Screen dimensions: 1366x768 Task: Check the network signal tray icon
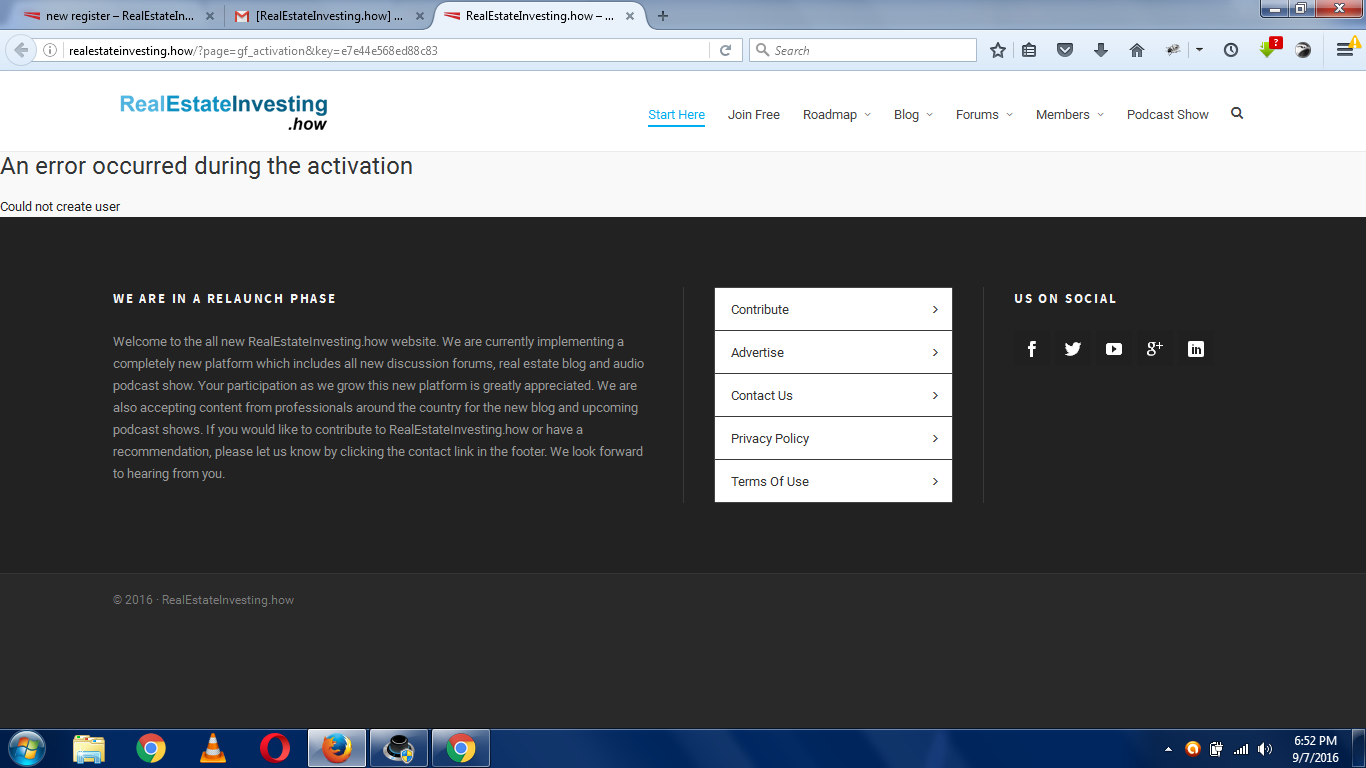[1241, 749]
